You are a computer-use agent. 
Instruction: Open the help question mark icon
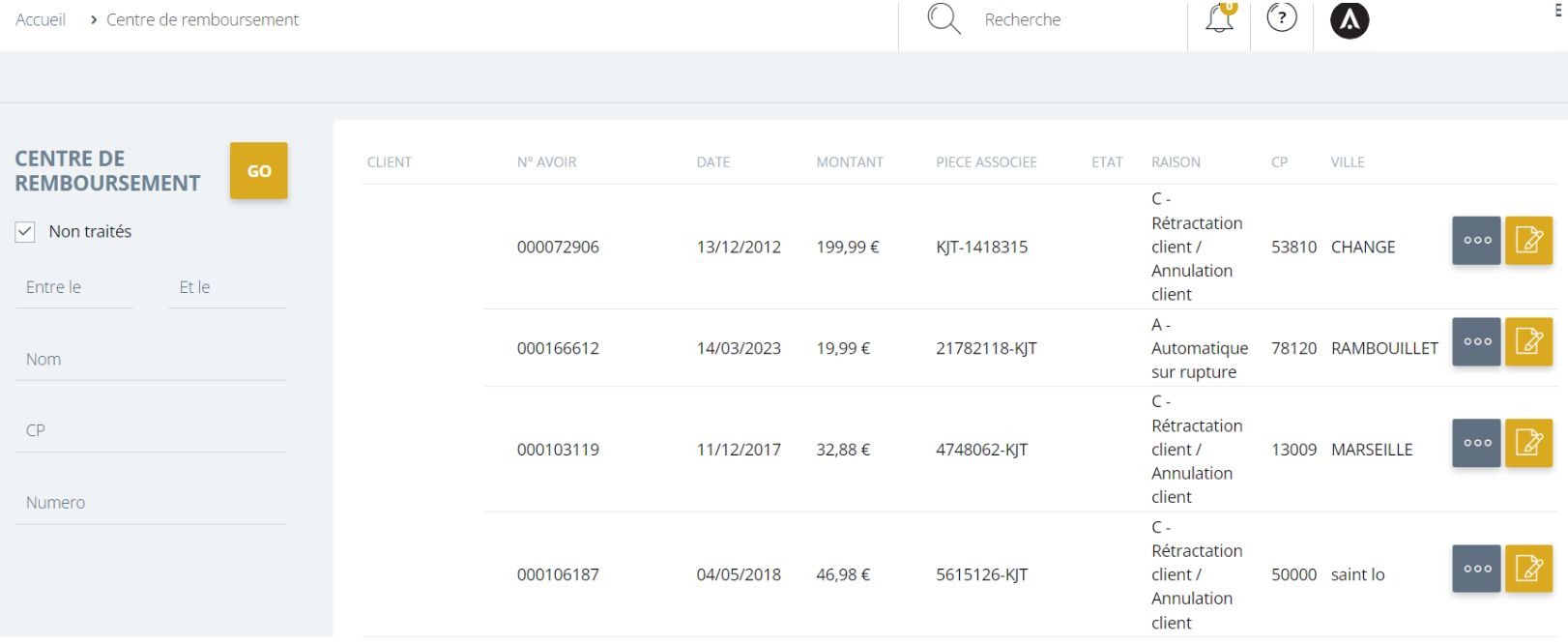pyautogui.click(x=1282, y=17)
